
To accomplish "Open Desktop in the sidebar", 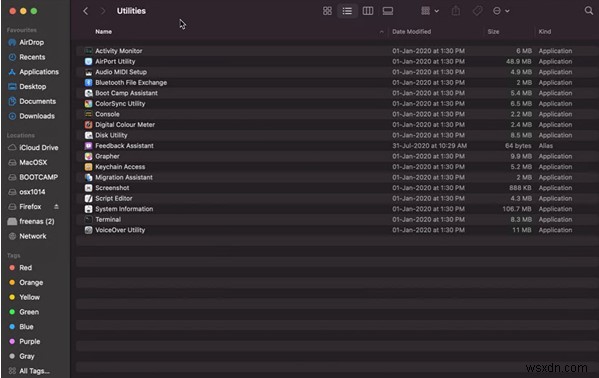I will coord(32,87).
